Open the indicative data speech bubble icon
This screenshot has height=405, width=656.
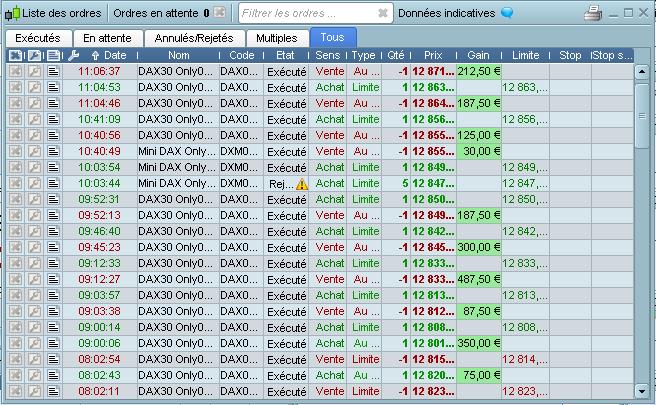point(507,13)
